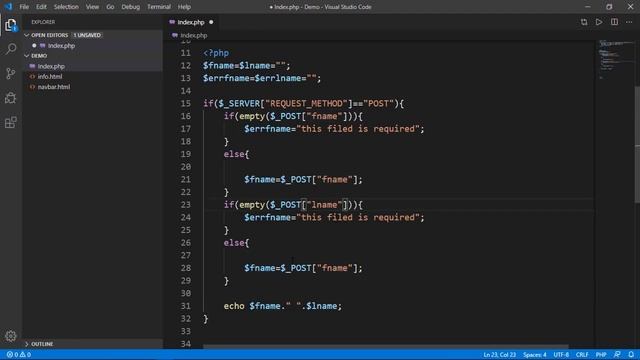Screen dimensions: 640x360
Task: Open the File menu
Action: tap(24, 7)
